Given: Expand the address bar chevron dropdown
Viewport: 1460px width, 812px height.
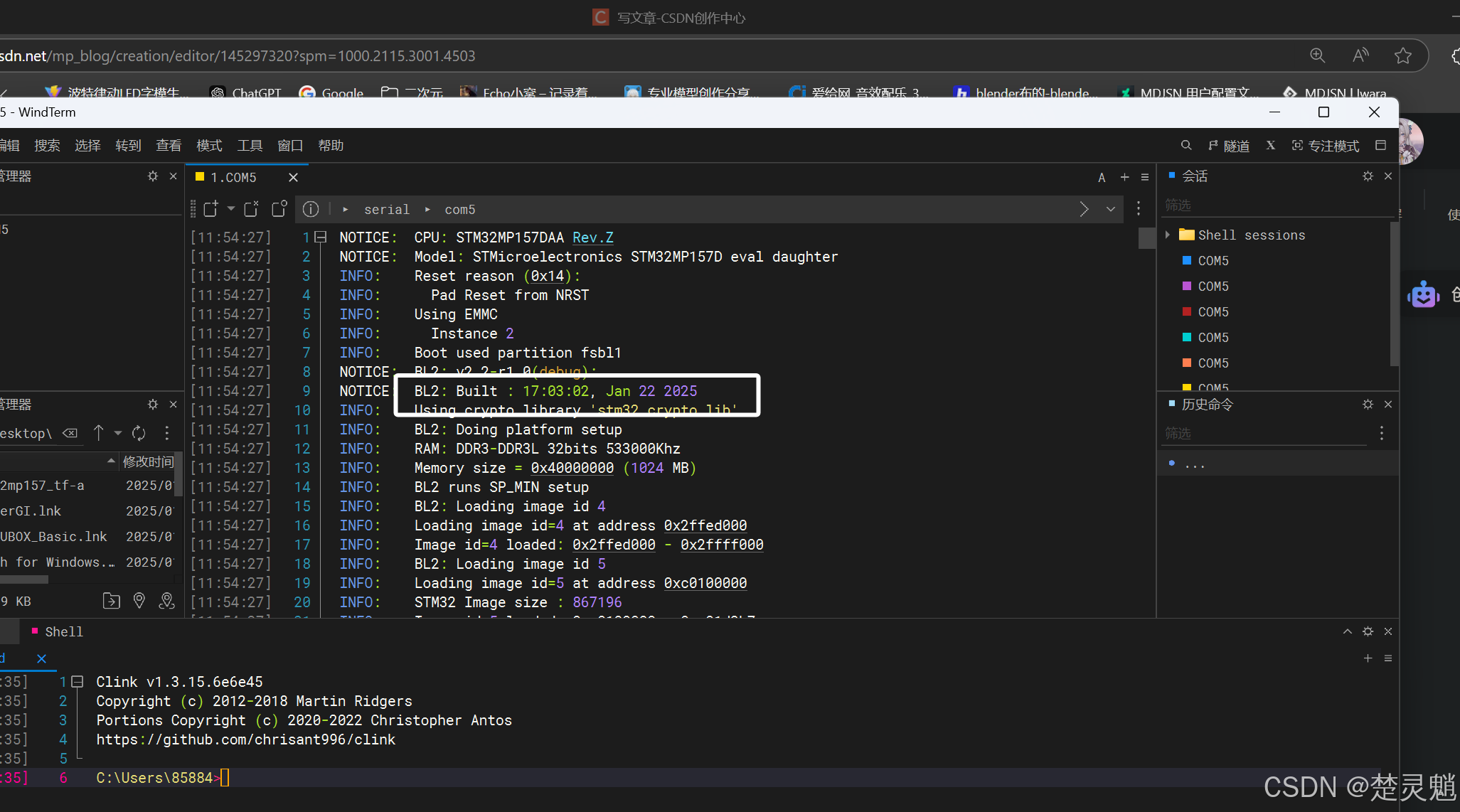Looking at the screenshot, I should (x=1110, y=209).
